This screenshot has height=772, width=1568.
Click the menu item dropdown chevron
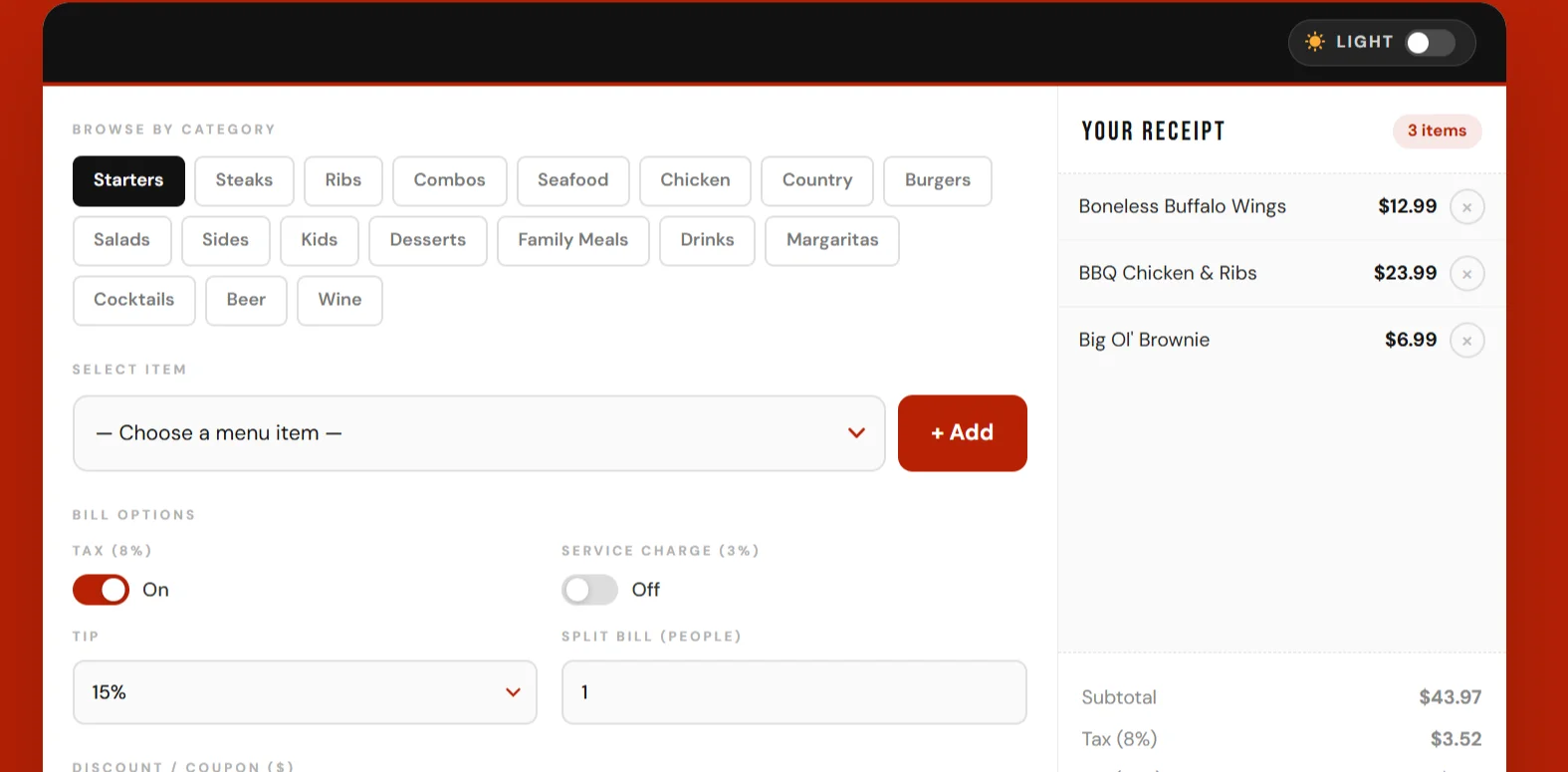pyautogui.click(x=856, y=433)
